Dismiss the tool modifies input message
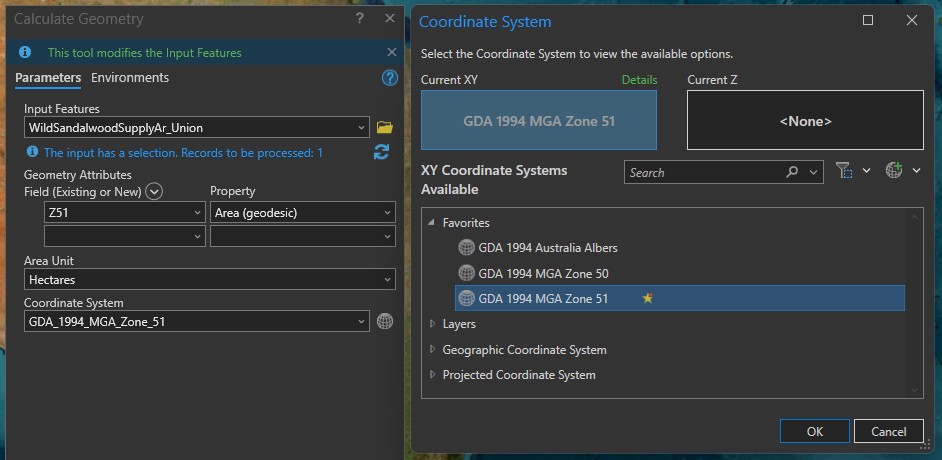 click(391, 52)
